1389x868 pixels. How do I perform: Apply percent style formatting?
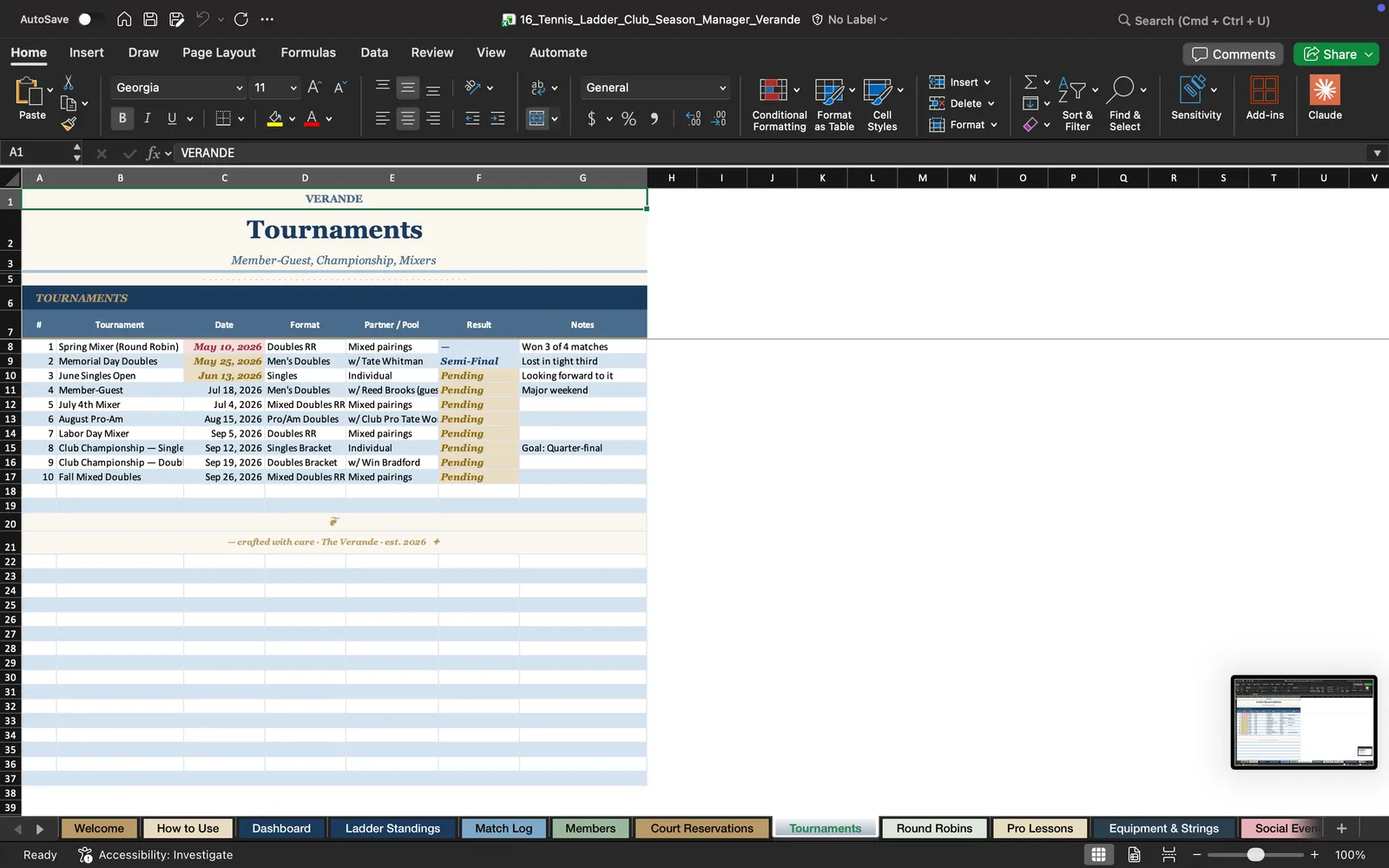pos(629,119)
